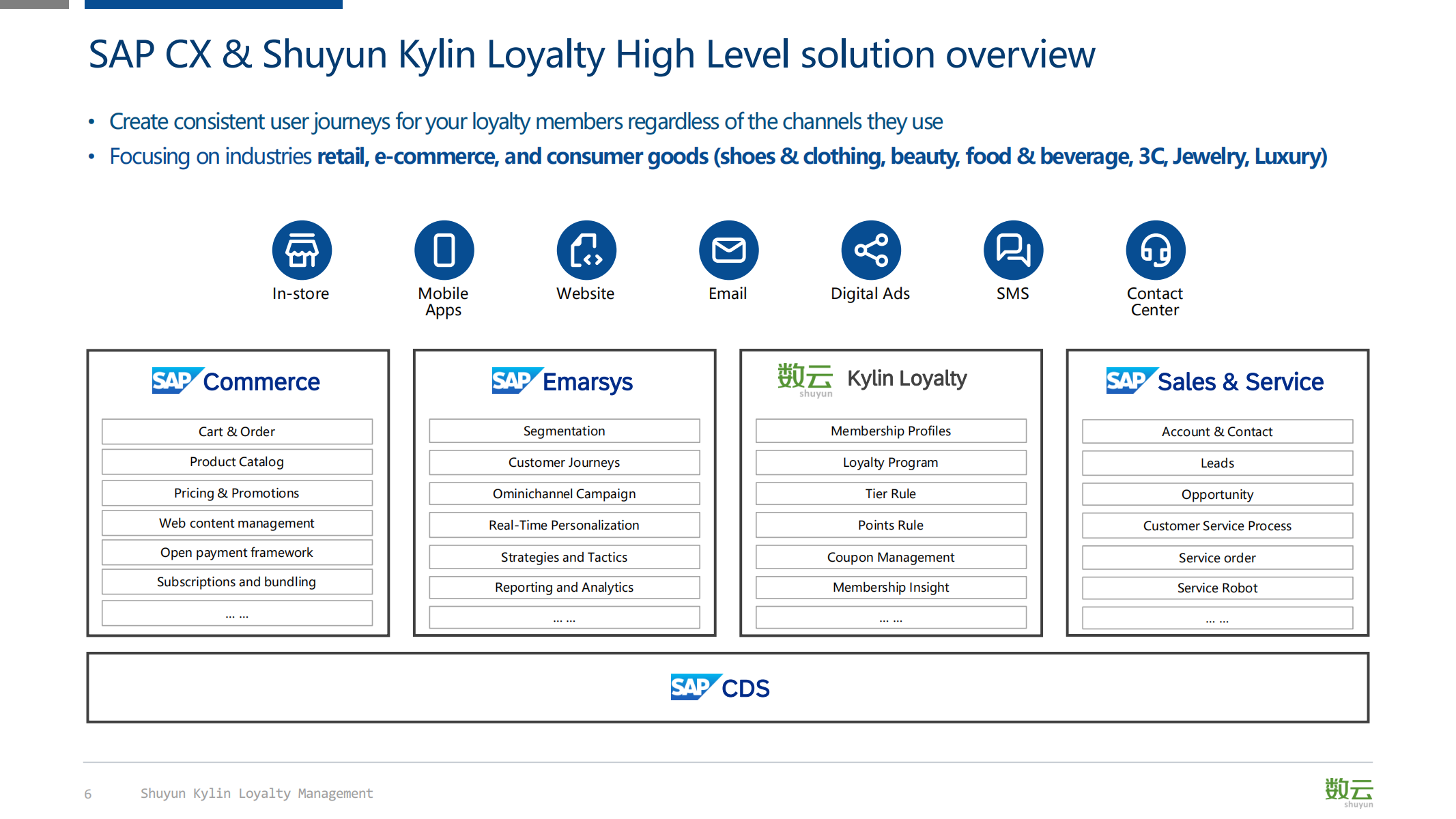Select the Loyalty Program box

click(891, 462)
